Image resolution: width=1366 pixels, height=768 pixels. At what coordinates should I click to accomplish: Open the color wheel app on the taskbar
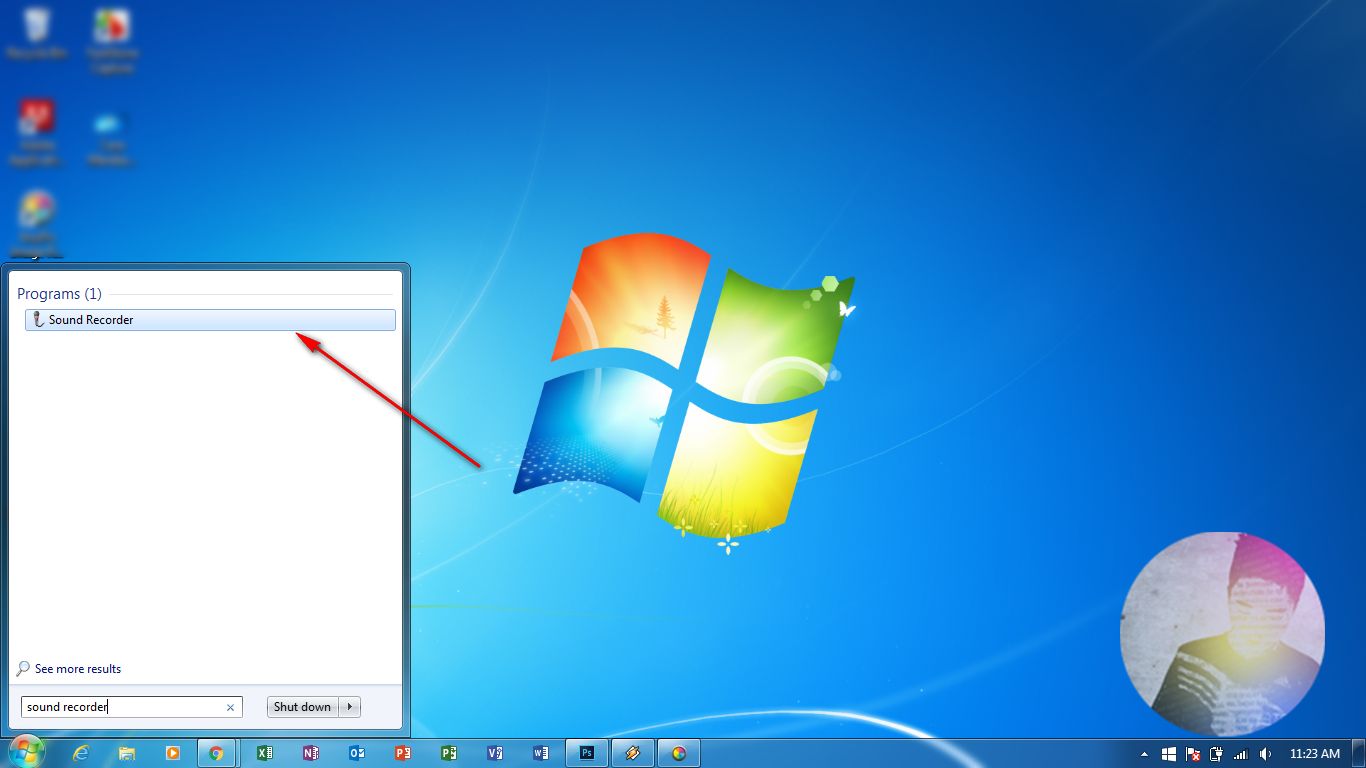point(679,753)
